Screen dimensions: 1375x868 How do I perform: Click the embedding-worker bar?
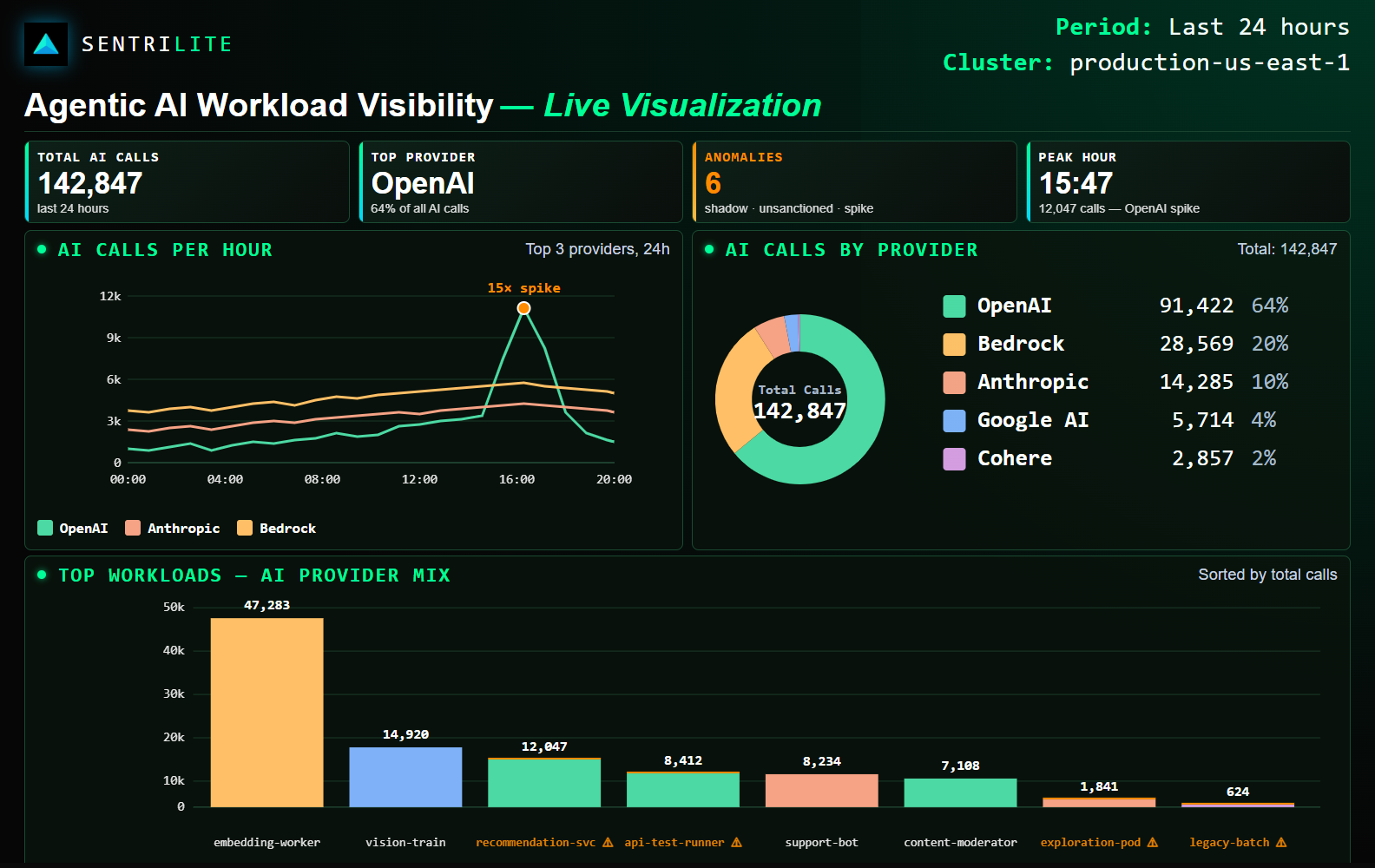(267, 713)
